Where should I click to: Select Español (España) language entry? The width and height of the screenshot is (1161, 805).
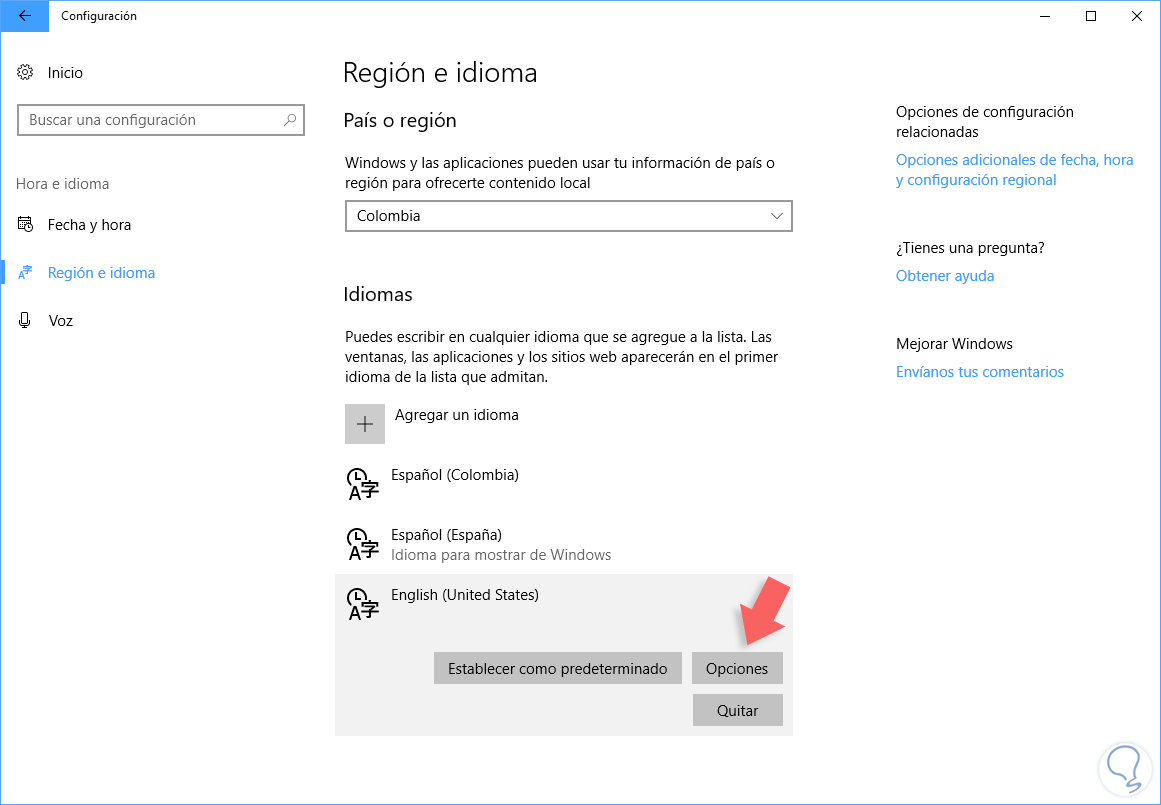(563, 544)
